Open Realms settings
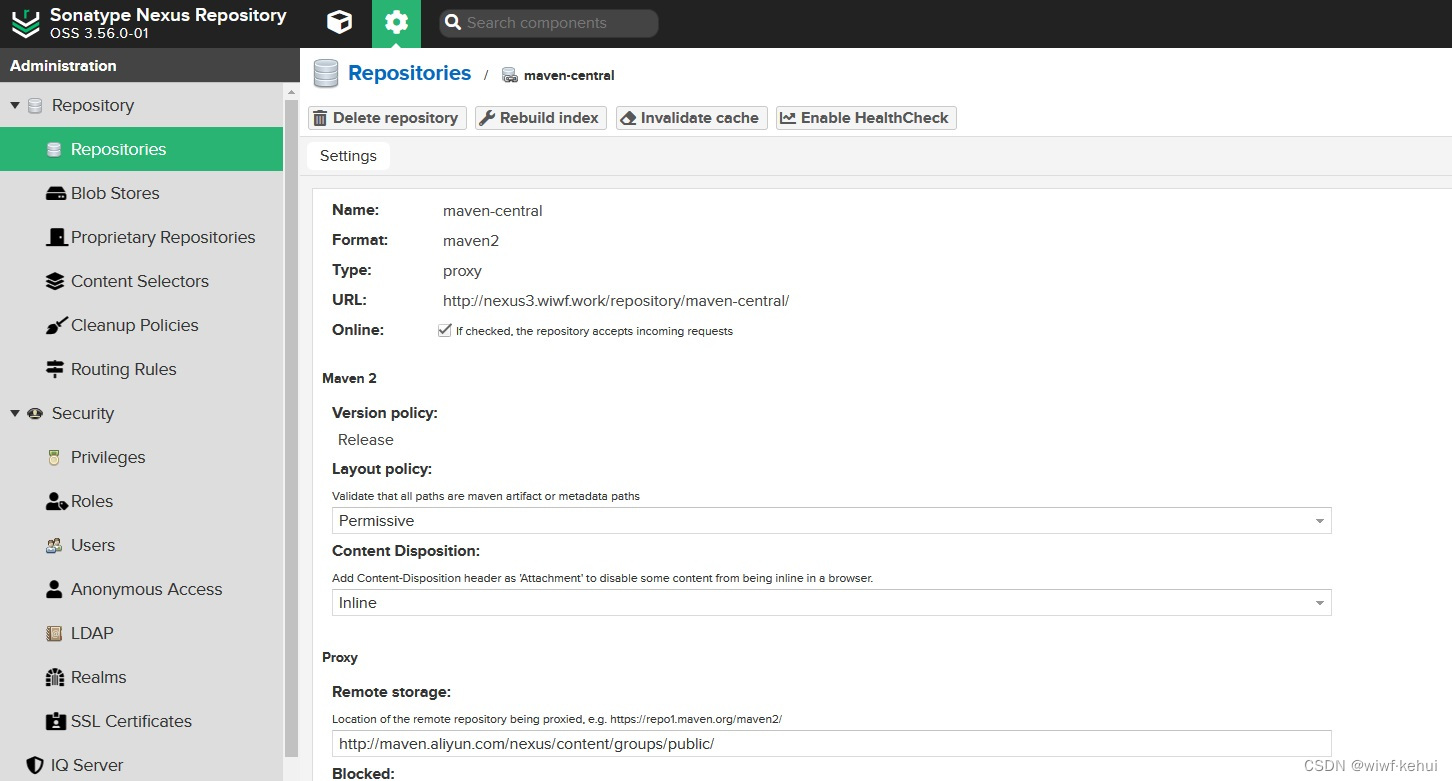This screenshot has width=1452, height=781. coord(142,677)
